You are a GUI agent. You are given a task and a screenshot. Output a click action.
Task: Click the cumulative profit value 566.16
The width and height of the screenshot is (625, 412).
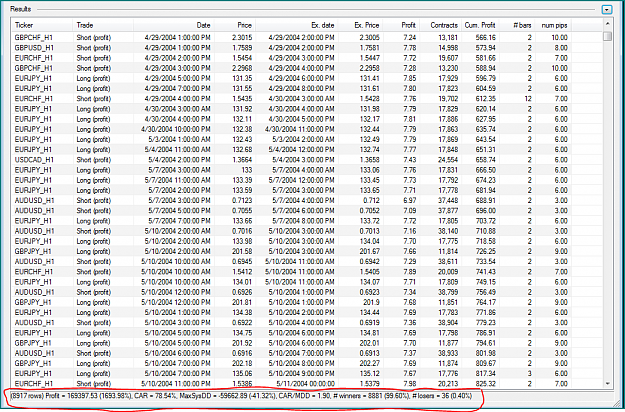tap(485, 37)
